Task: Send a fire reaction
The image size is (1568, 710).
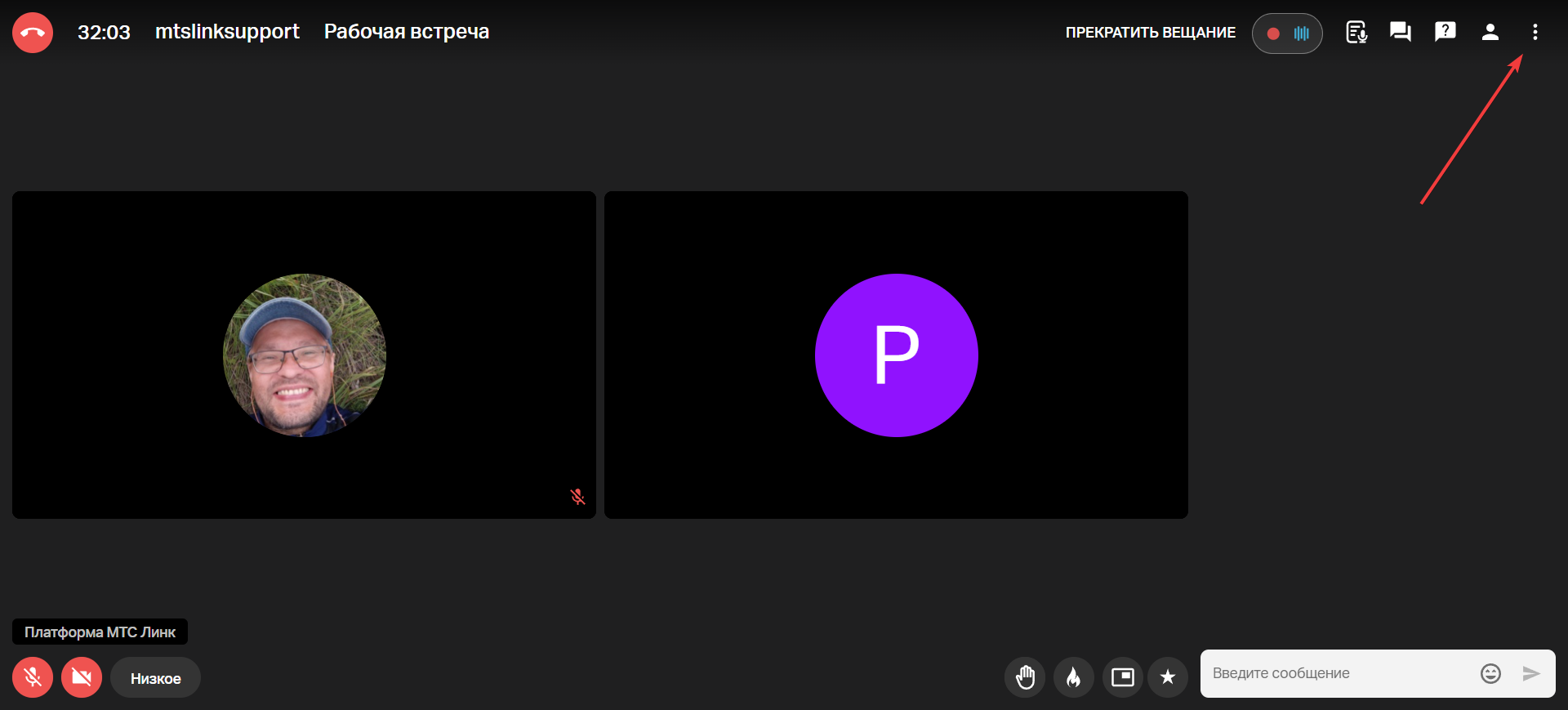Action: pos(1074,677)
